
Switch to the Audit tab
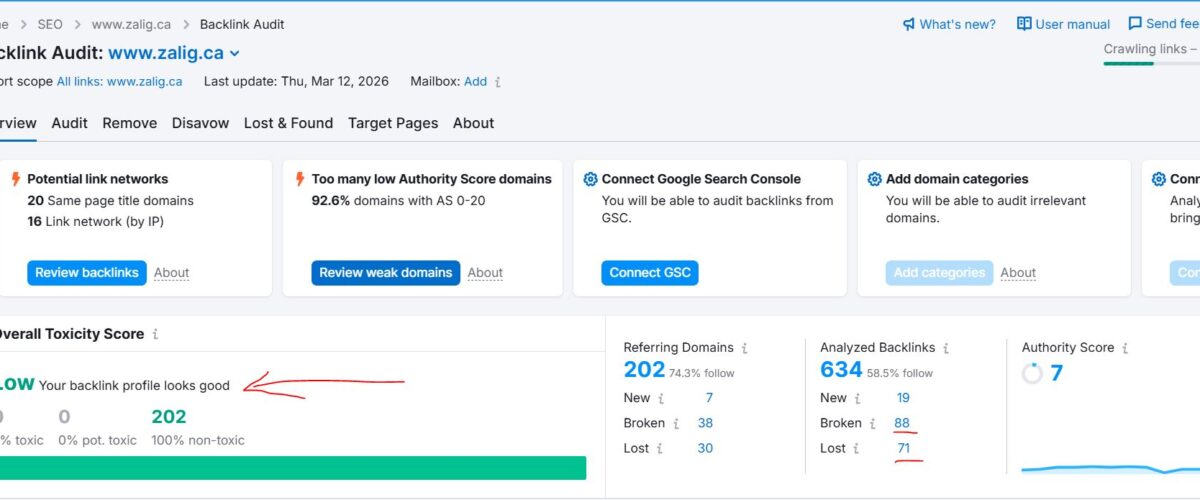(x=70, y=123)
